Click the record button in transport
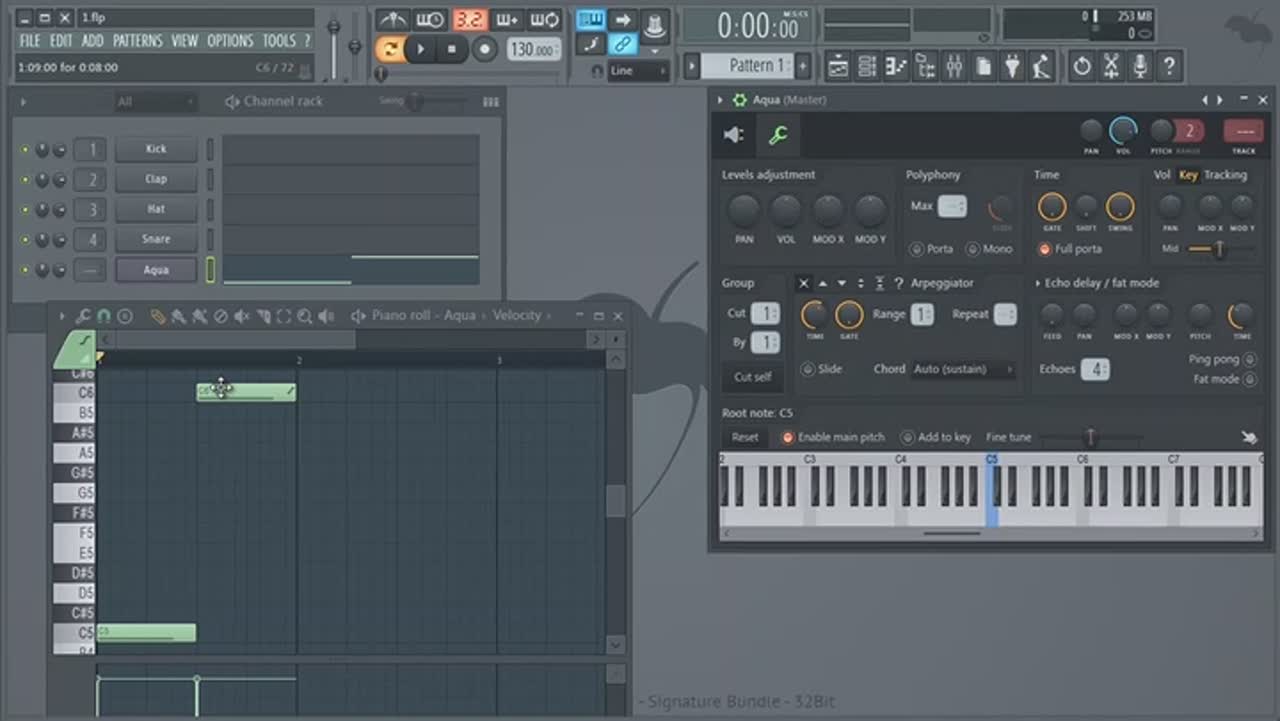 pyautogui.click(x=485, y=49)
